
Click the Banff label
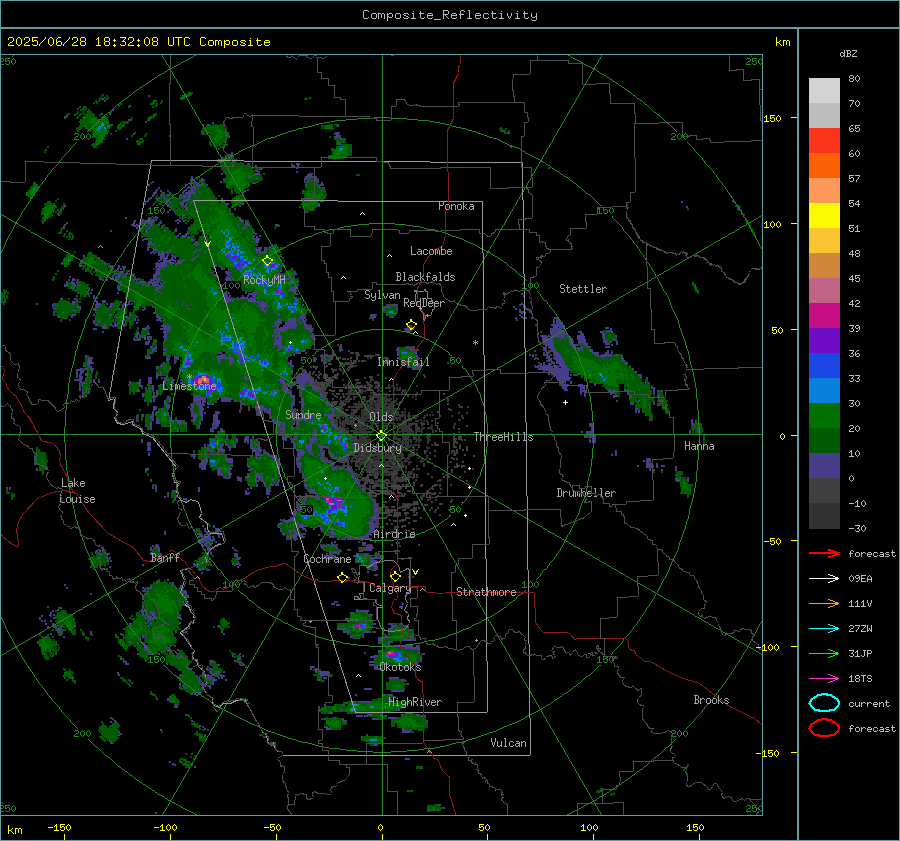coord(165,557)
